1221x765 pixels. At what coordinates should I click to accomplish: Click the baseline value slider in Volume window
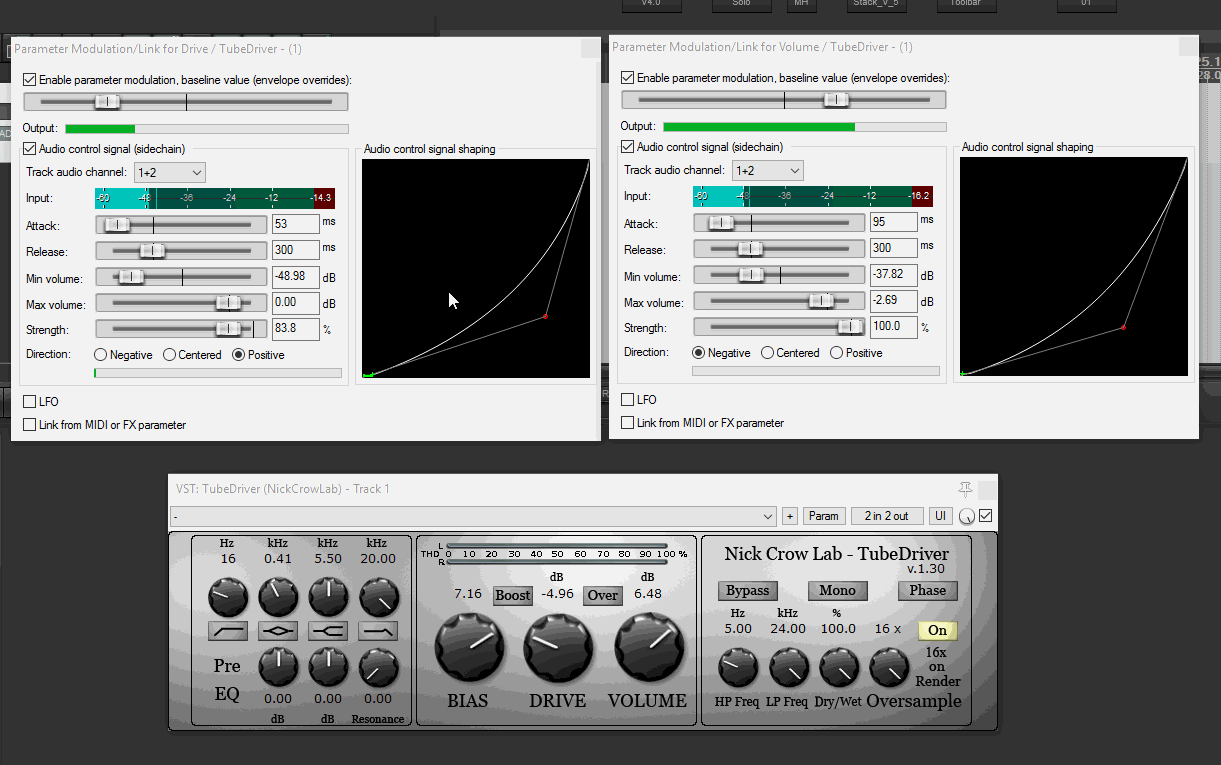click(x=784, y=99)
